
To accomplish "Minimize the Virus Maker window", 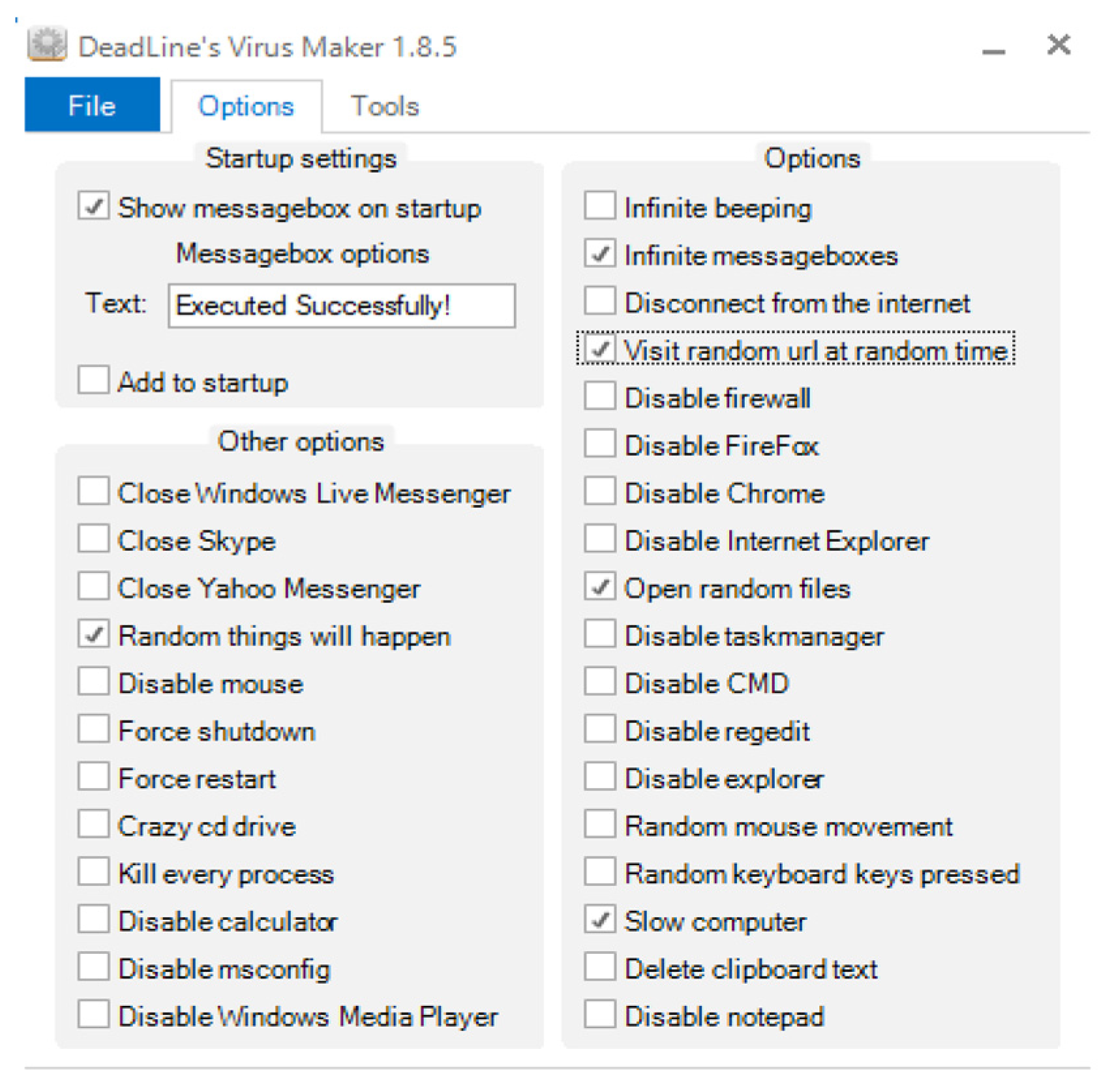I will [x=993, y=47].
